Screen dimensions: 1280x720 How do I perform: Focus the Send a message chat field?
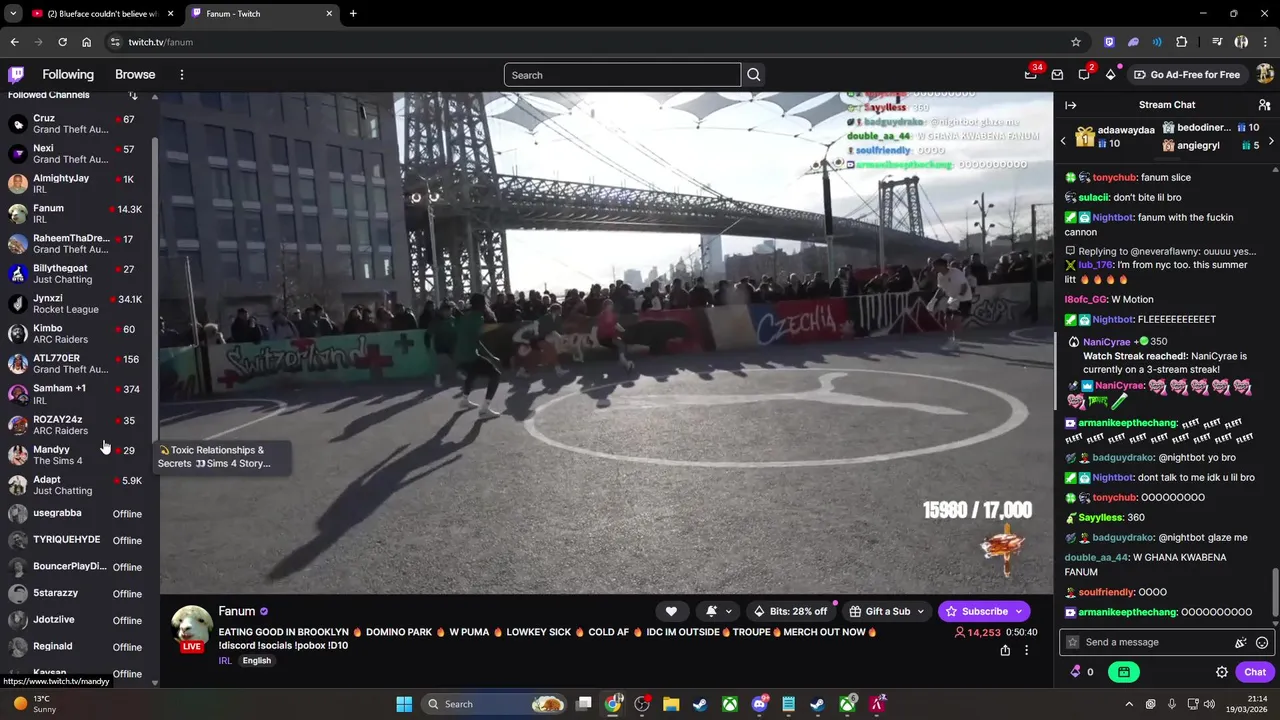[1149, 643]
